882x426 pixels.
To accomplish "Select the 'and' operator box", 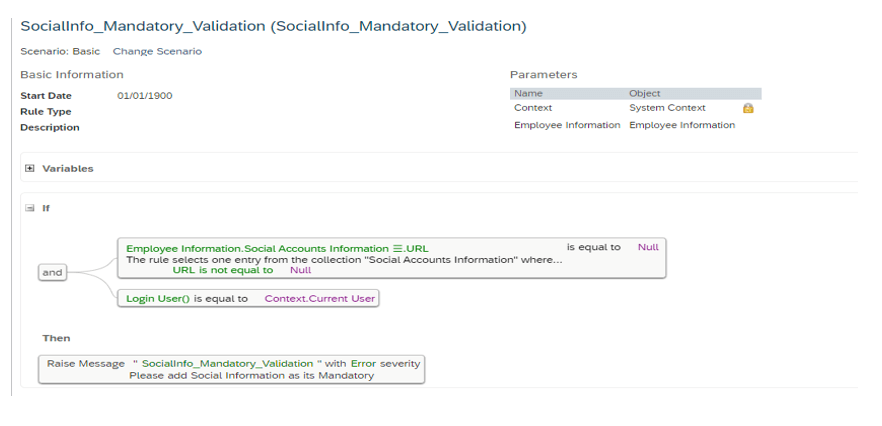I will 52,272.
